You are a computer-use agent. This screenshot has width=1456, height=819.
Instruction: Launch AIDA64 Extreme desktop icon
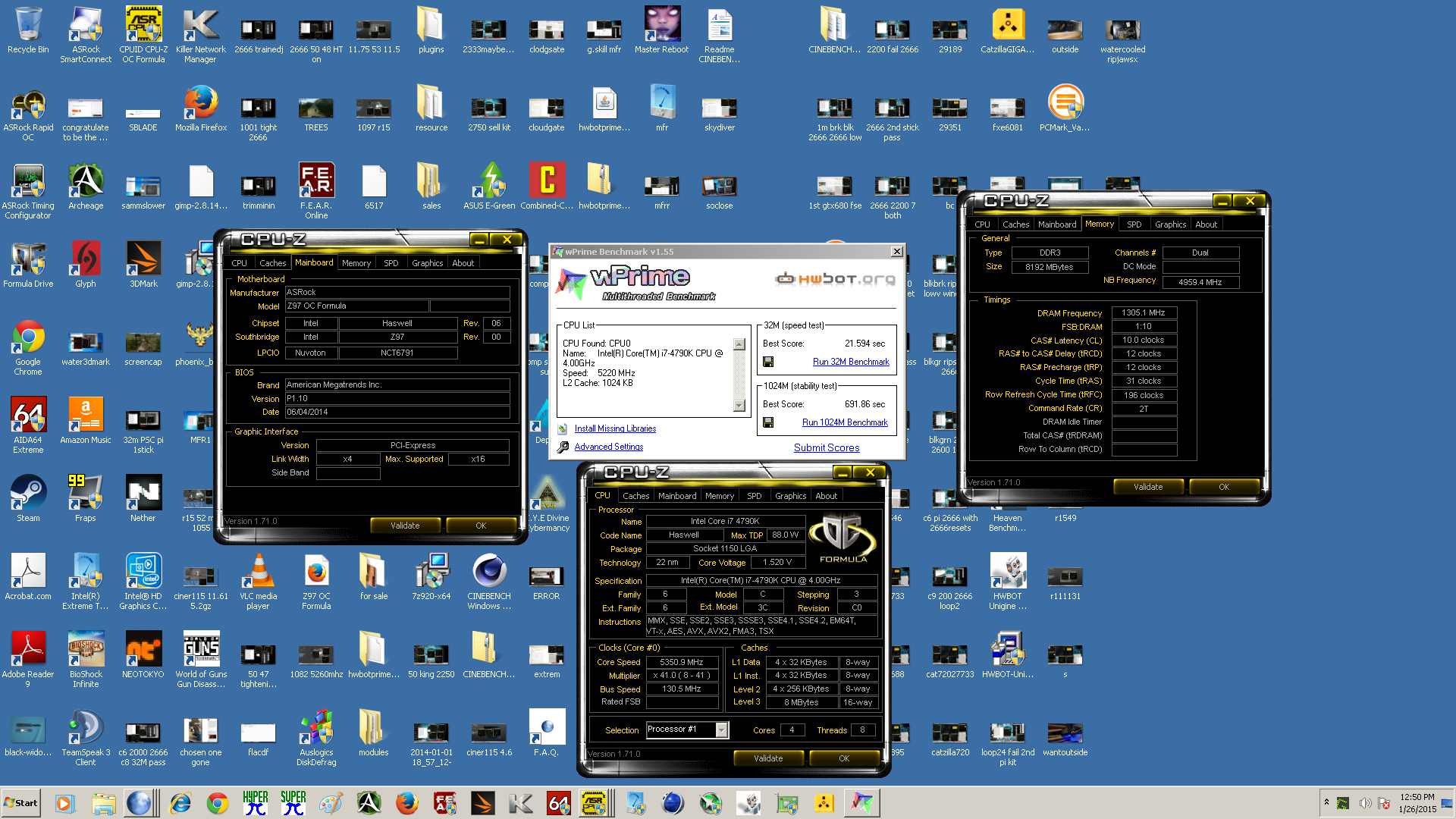pos(28,425)
